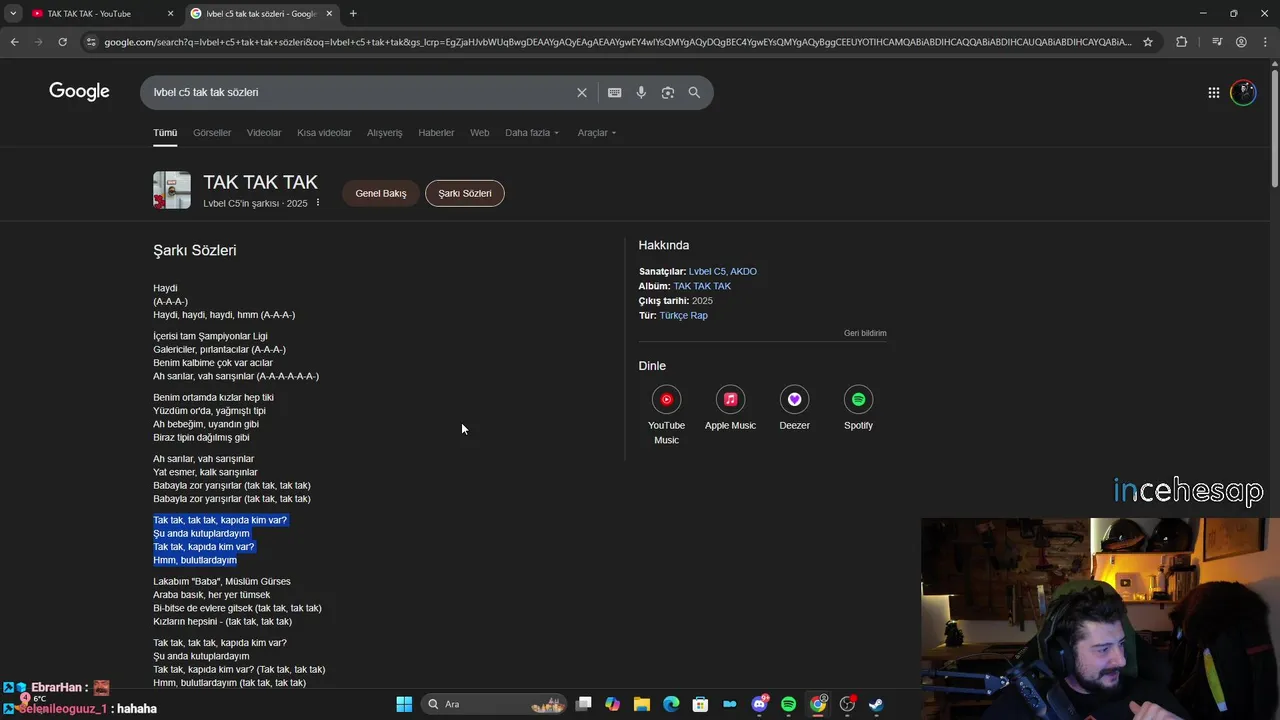
Task: Select the 'Kısa videolar' results tab
Action: tap(324, 133)
